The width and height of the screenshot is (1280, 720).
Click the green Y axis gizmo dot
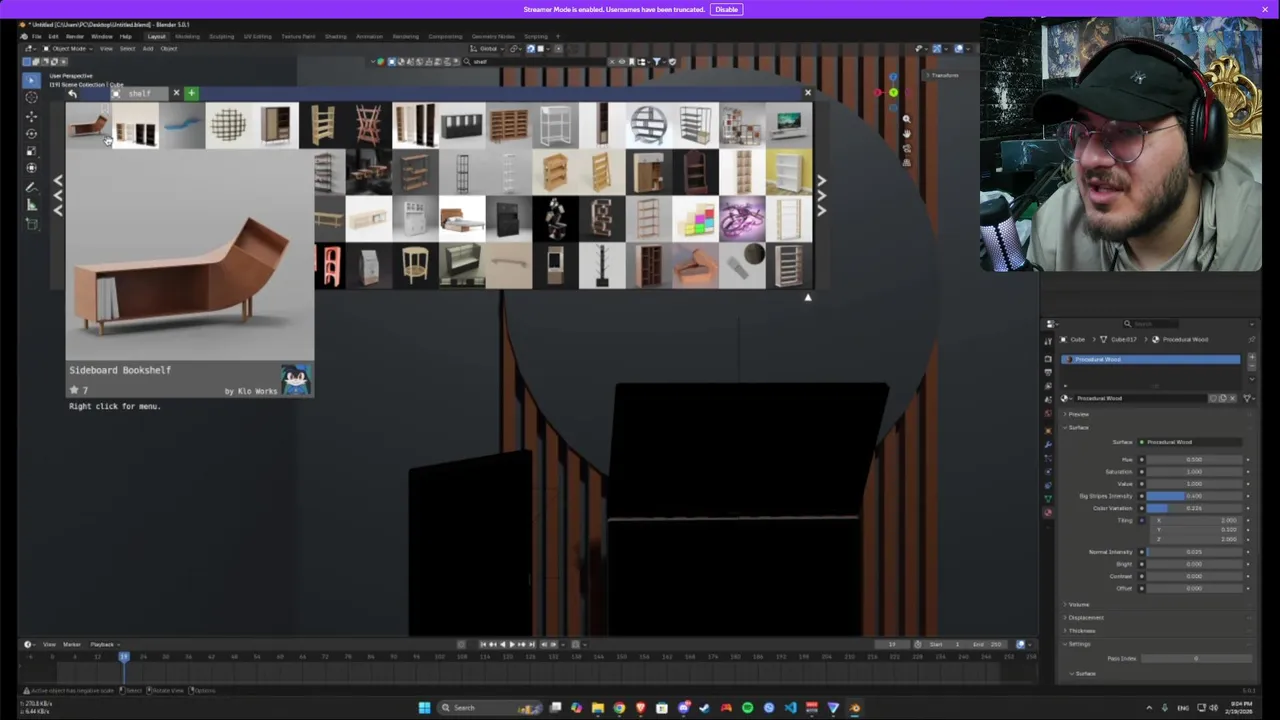click(893, 93)
